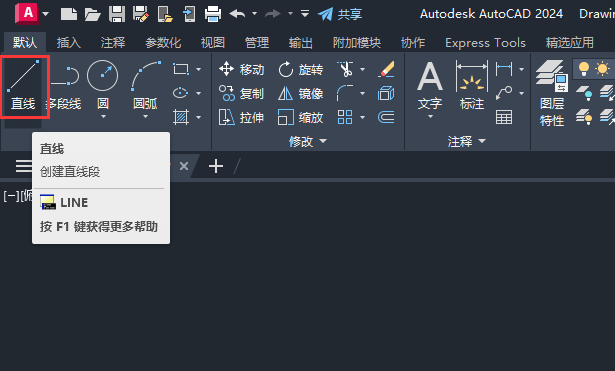Screen dimensions: 615x371
Task: Switch to the Parametric (参数化) tab
Action: pyautogui.click(x=163, y=42)
